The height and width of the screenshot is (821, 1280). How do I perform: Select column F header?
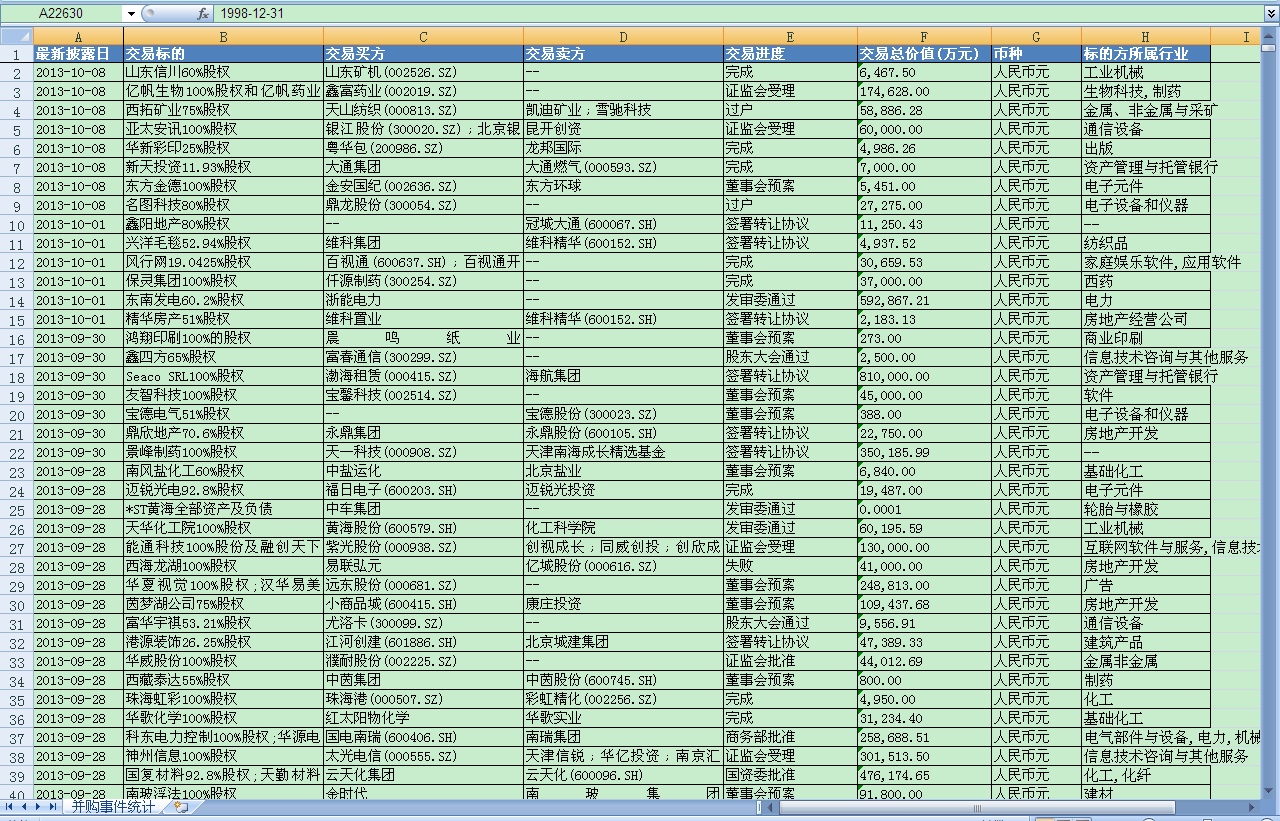tap(924, 37)
